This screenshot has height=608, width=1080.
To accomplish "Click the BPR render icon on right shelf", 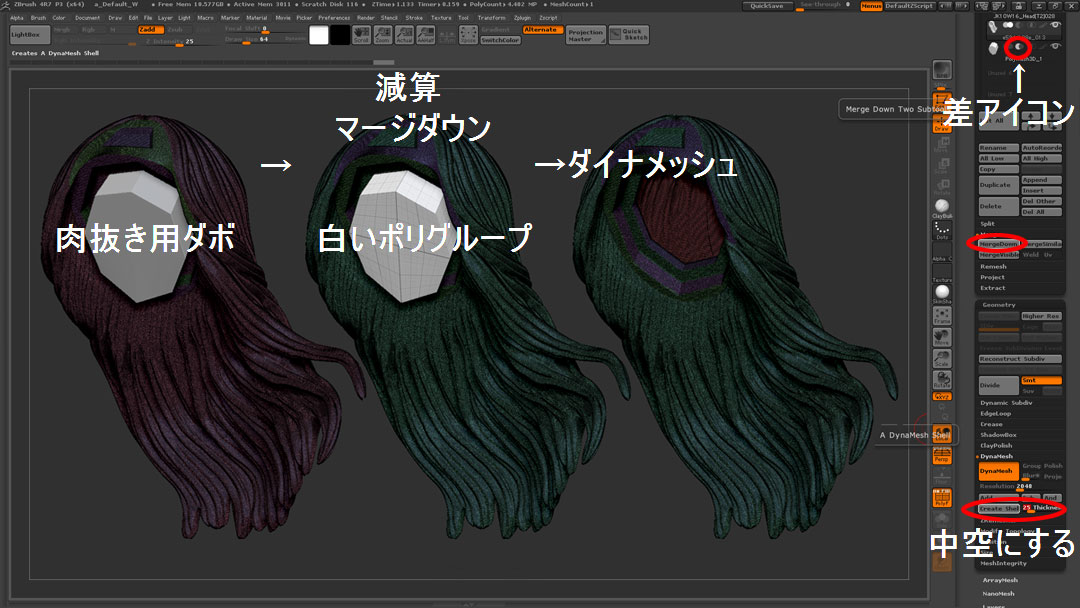I will tap(942, 70).
